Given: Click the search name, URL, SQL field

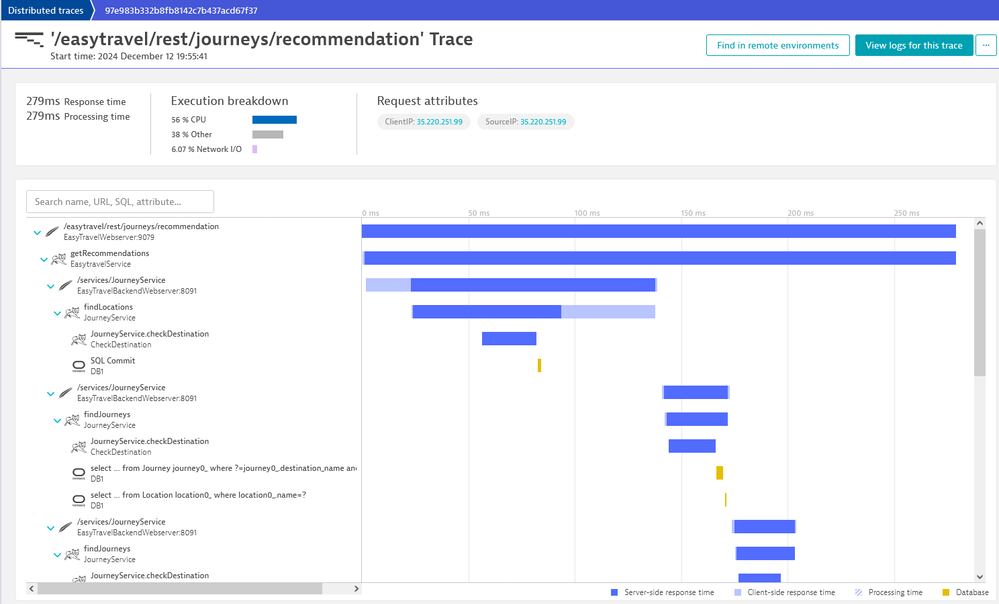Looking at the screenshot, I should pyautogui.click(x=120, y=201).
